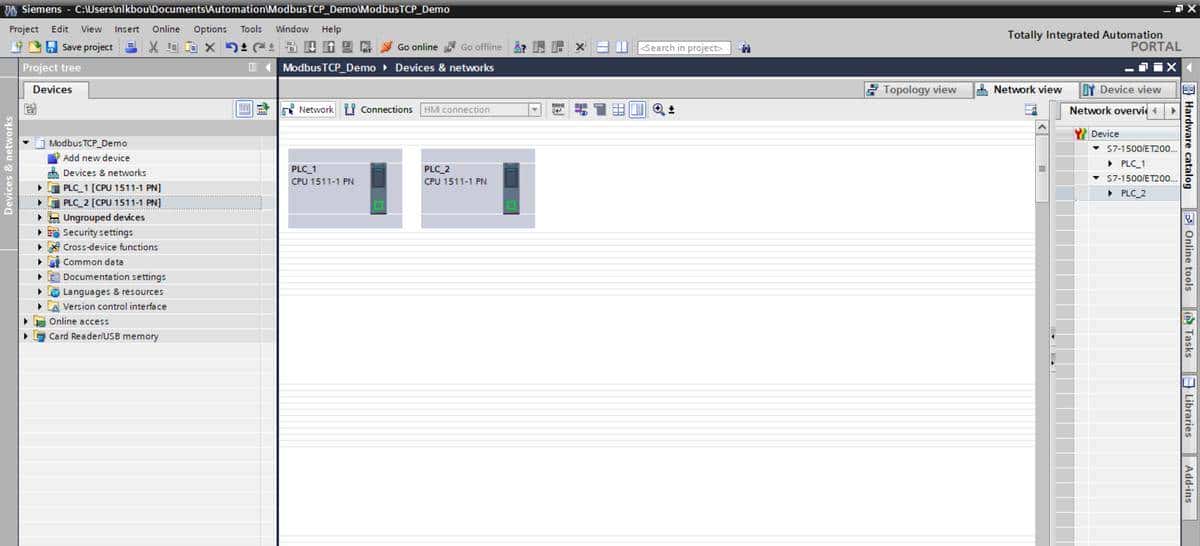Click the first icon after HMI connection dropdown
Viewport: 1200px width, 546px height.
click(x=558, y=109)
